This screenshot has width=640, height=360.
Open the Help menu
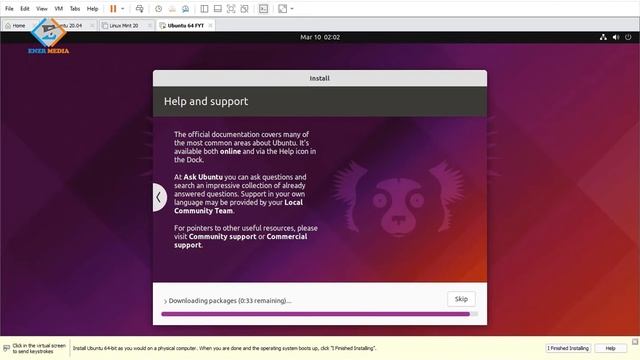pyautogui.click(x=93, y=9)
